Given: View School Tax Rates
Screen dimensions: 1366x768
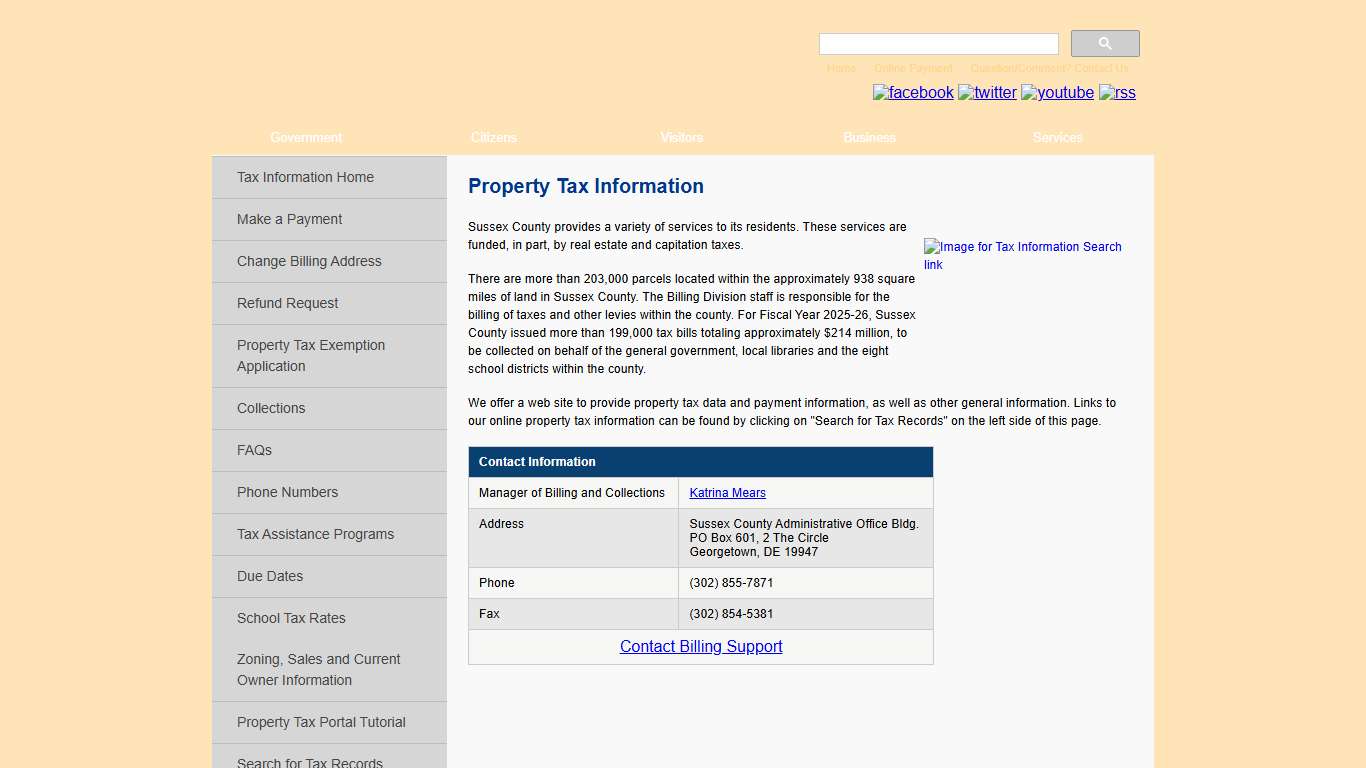Looking at the screenshot, I should [291, 618].
